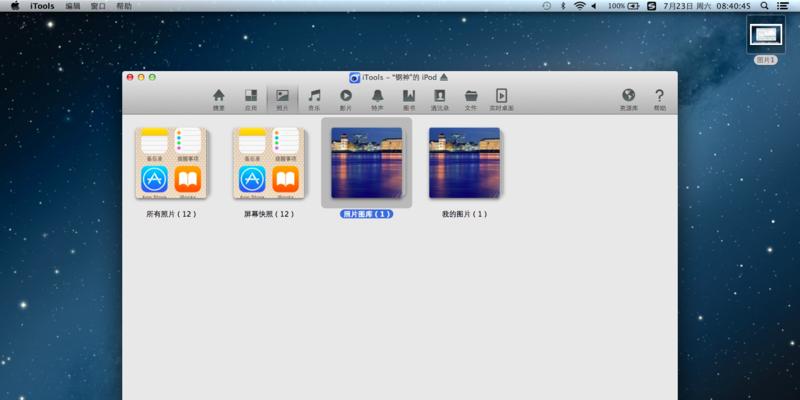Open the Screenshots (屏幕快照) album
The height and width of the screenshot is (400, 800).
[268, 162]
